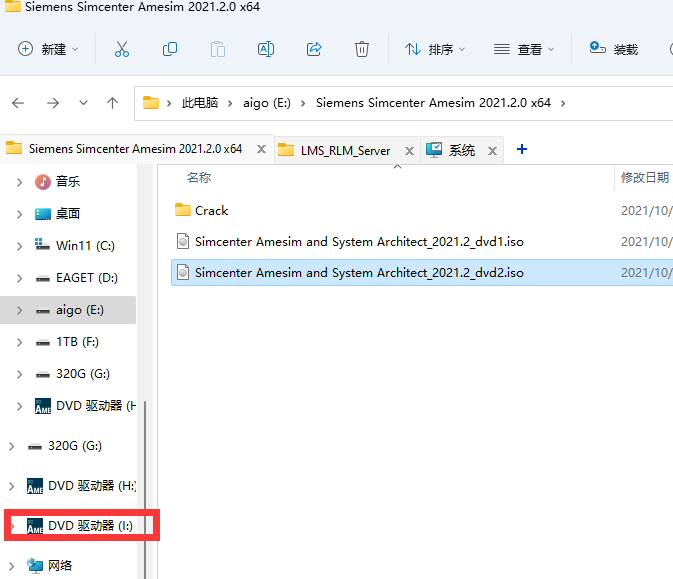Open the 查看 view dropdown
This screenshot has height=579, width=673.
[524, 49]
